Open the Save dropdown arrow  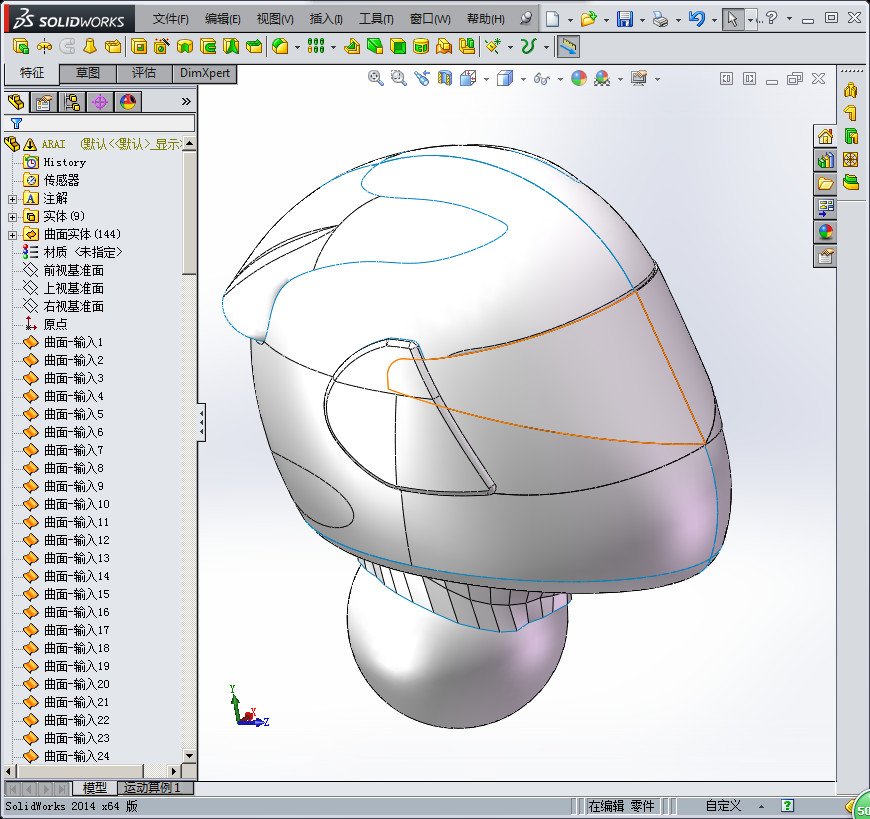pyautogui.click(x=642, y=20)
